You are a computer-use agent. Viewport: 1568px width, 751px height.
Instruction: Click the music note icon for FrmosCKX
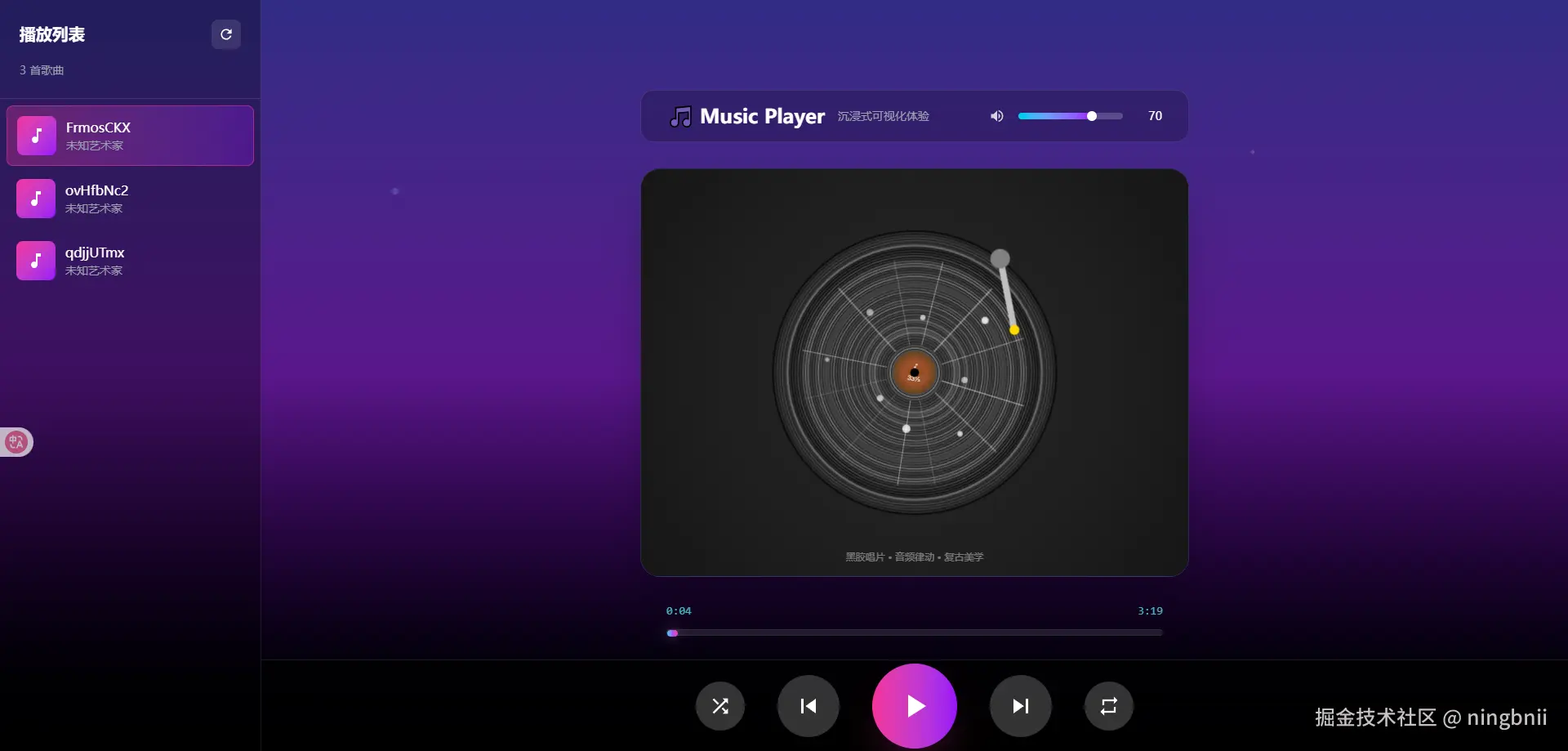[37, 136]
